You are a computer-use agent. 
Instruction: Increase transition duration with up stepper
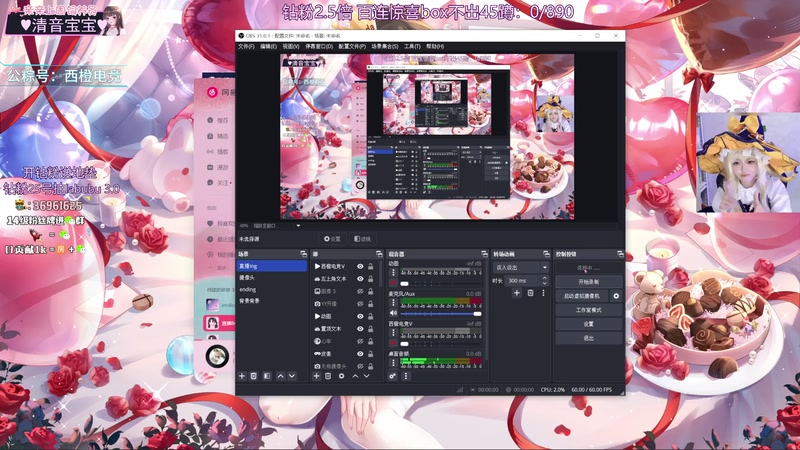(x=544, y=278)
